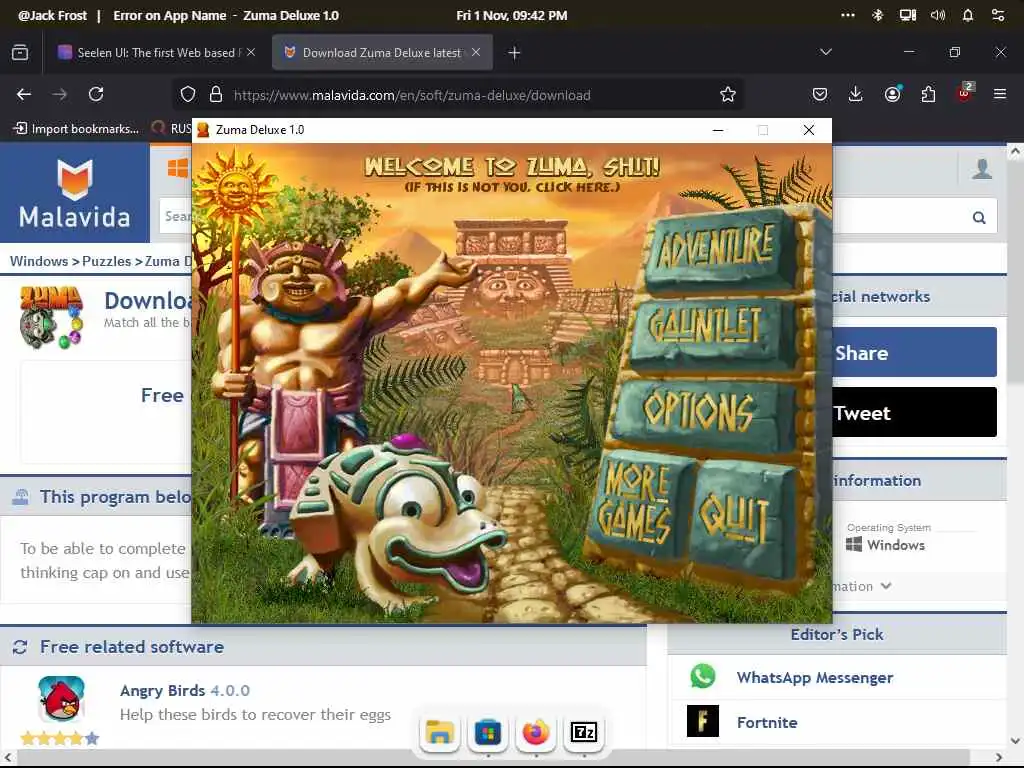Click the Zuma page icon thumbnail
This screenshot has width=1024, height=768.
point(51,317)
